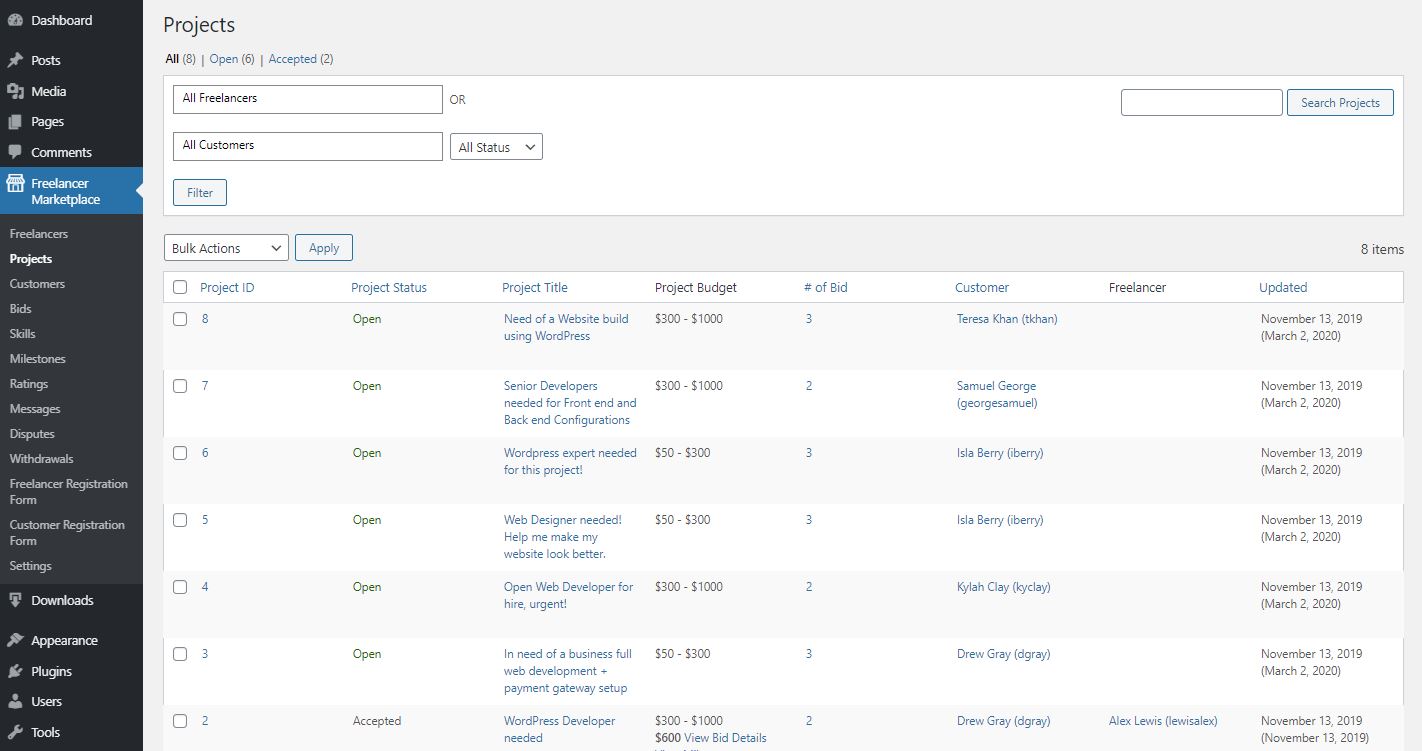Screen dimensions: 1422x751
Task: Open the Withdrawals submenu item
Action: coord(41,459)
